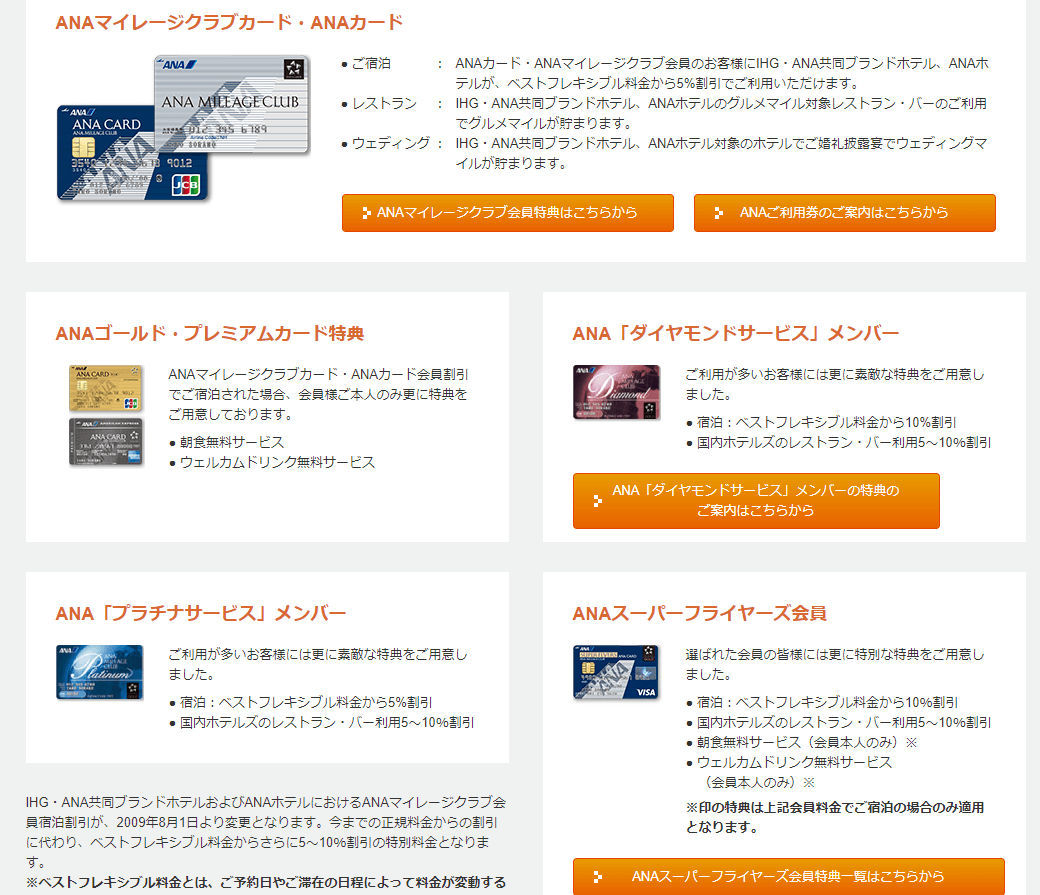Click the ANA「ダイヤモンドサービス」メンバー heading
Image resolution: width=1040 pixels, height=895 pixels.
(736, 333)
